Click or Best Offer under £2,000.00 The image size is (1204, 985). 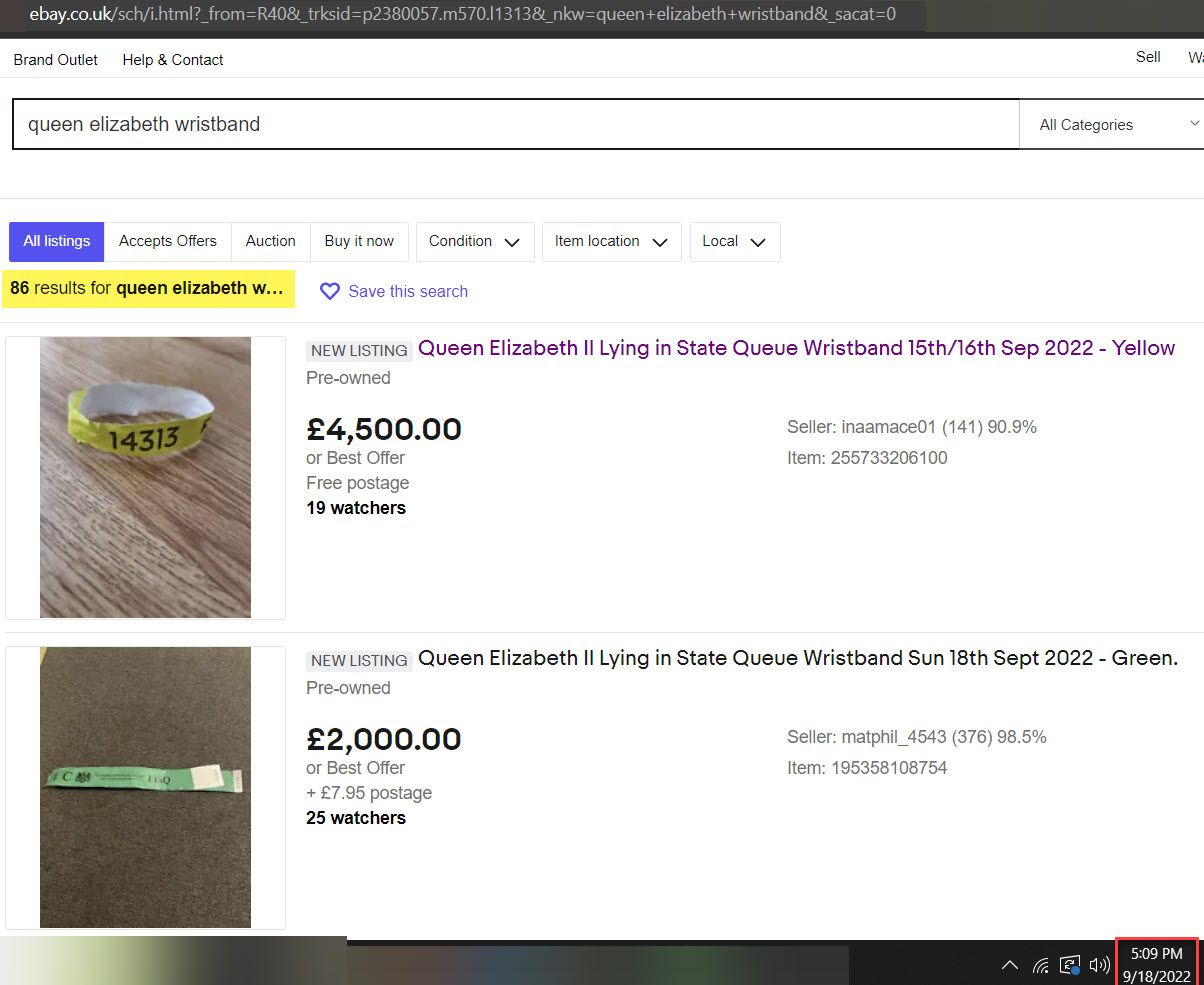[x=355, y=768]
